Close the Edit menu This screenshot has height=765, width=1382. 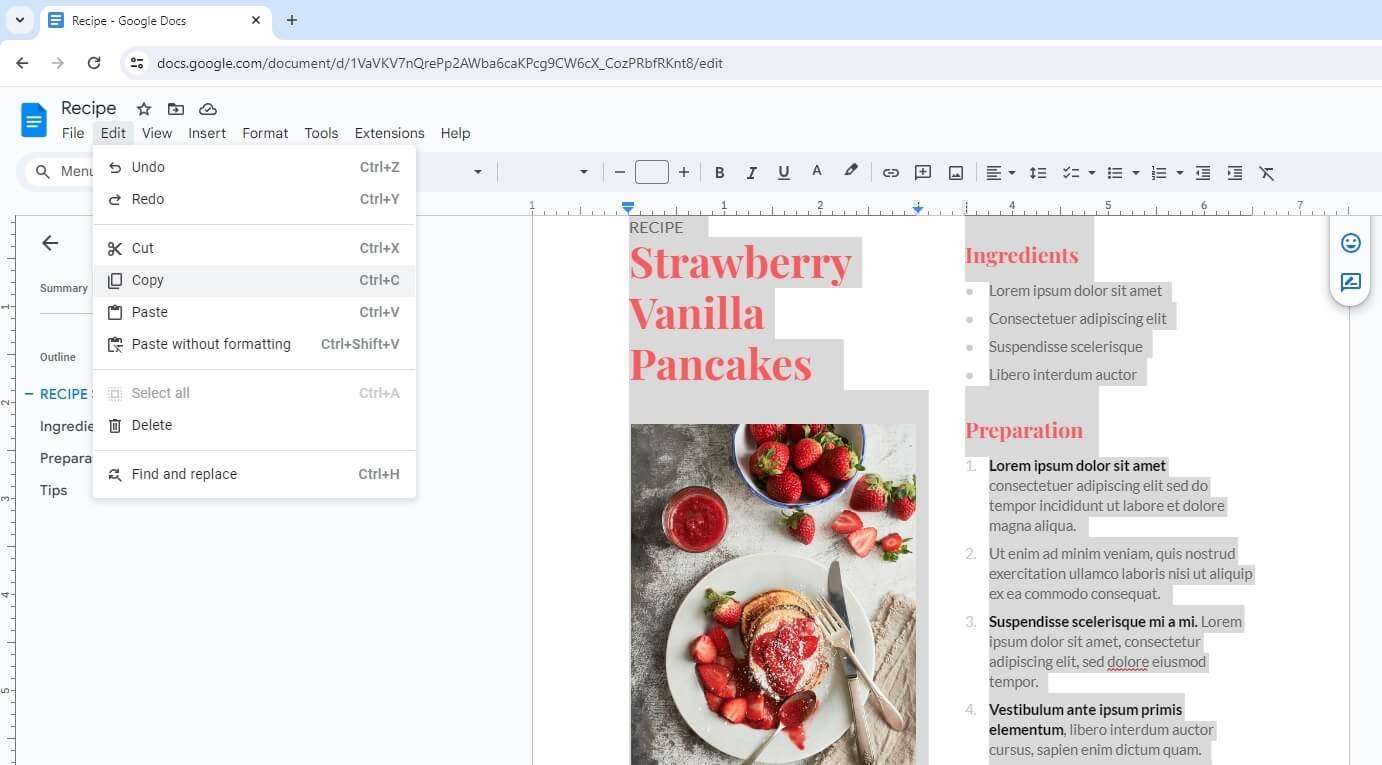point(113,133)
